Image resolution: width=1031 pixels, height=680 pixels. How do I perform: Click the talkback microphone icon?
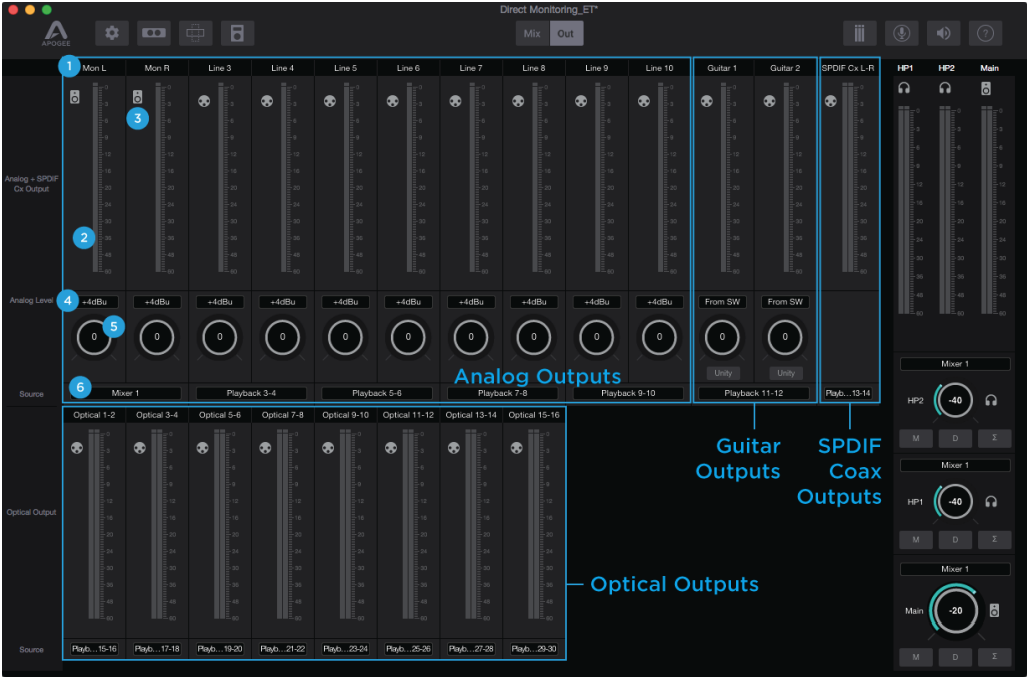(x=902, y=32)
